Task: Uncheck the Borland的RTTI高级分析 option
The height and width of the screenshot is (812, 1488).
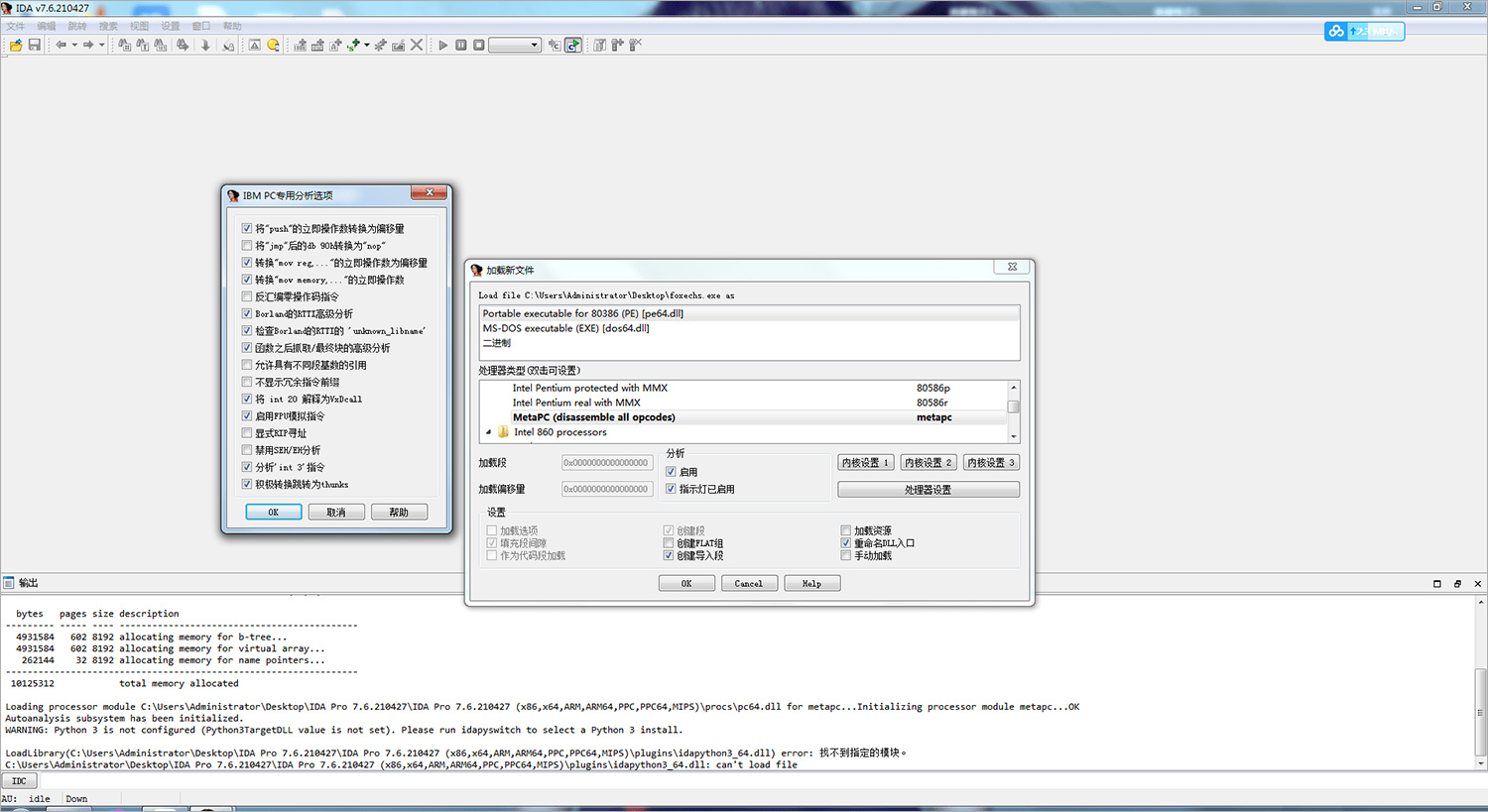Action: [x=247, y=313]
